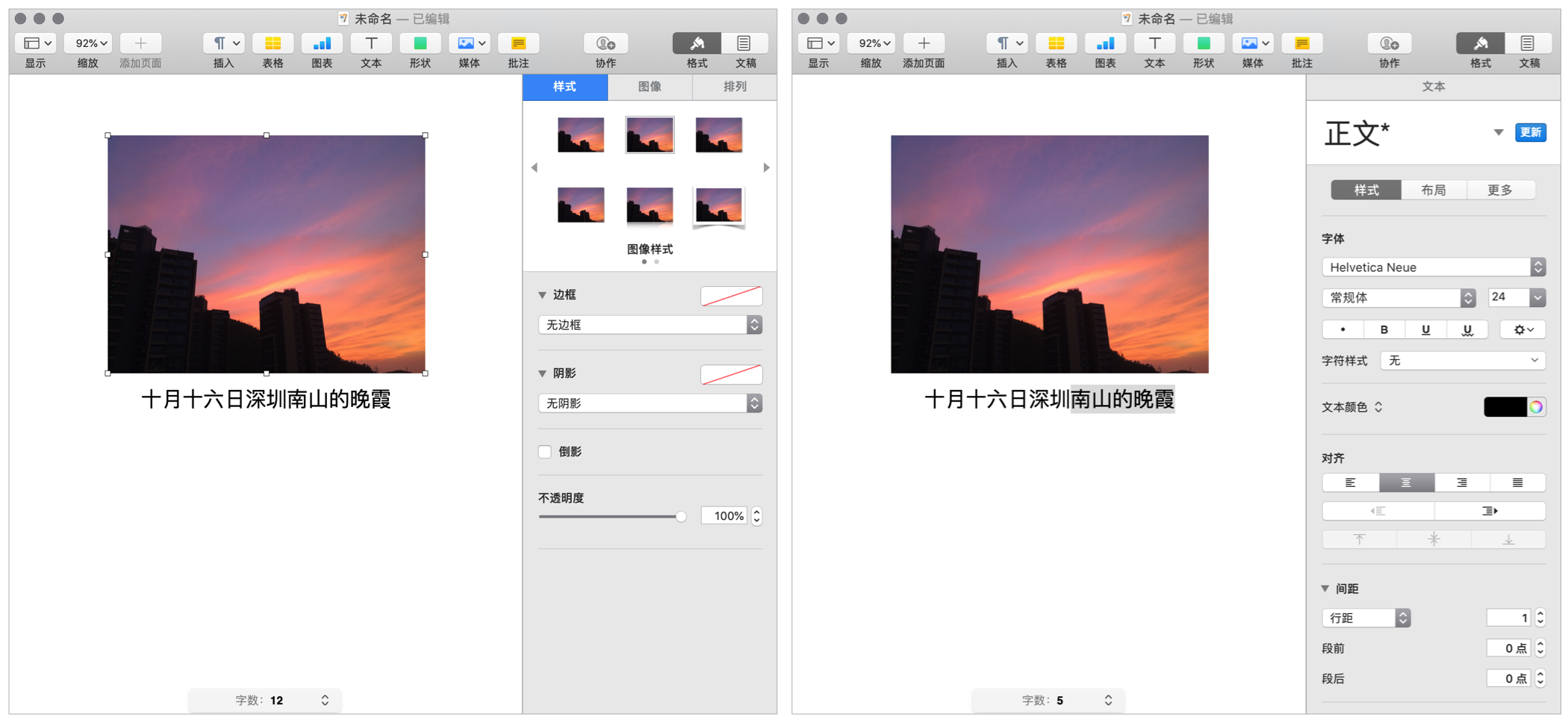The width and height of the screenshot is (1568, 720).
Task: Click 格式 format brush icon in left window
Action: click(697, 43)
